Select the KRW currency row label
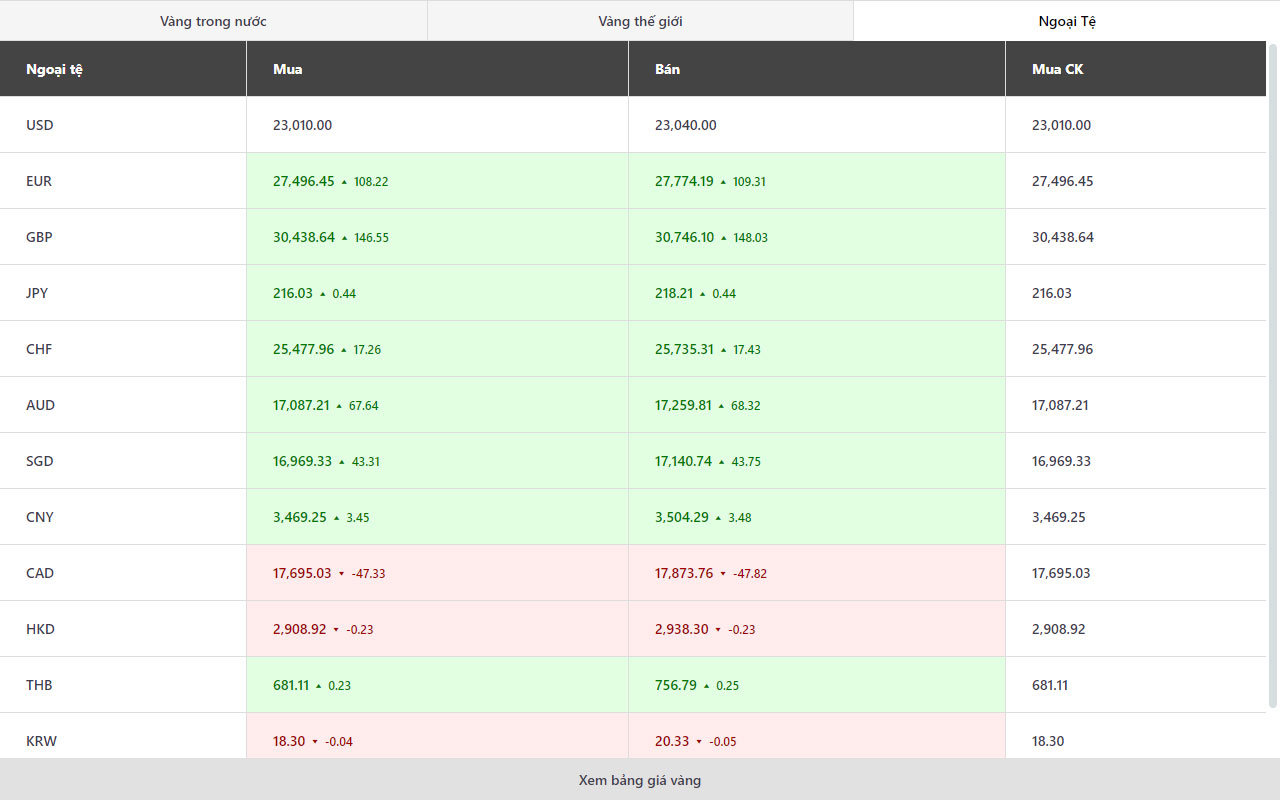Viewport: 1280px width, 800px height. pyautogui.click(x=41, y=741)
